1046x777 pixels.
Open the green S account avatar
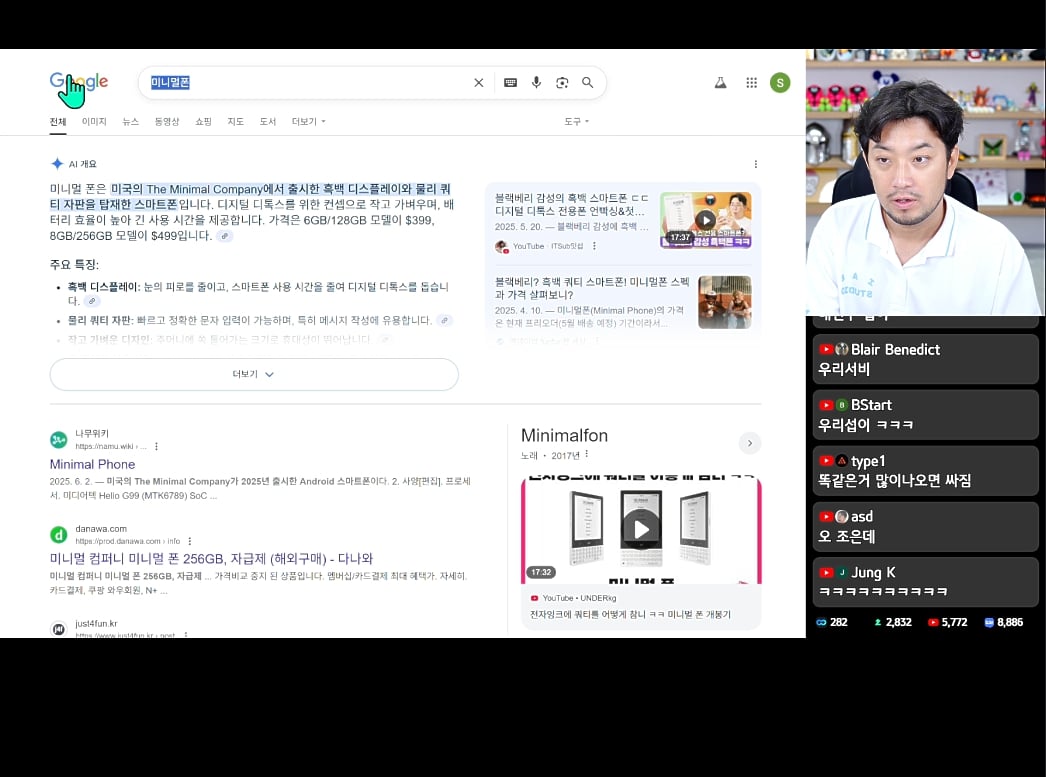click(x=780, y=83)
